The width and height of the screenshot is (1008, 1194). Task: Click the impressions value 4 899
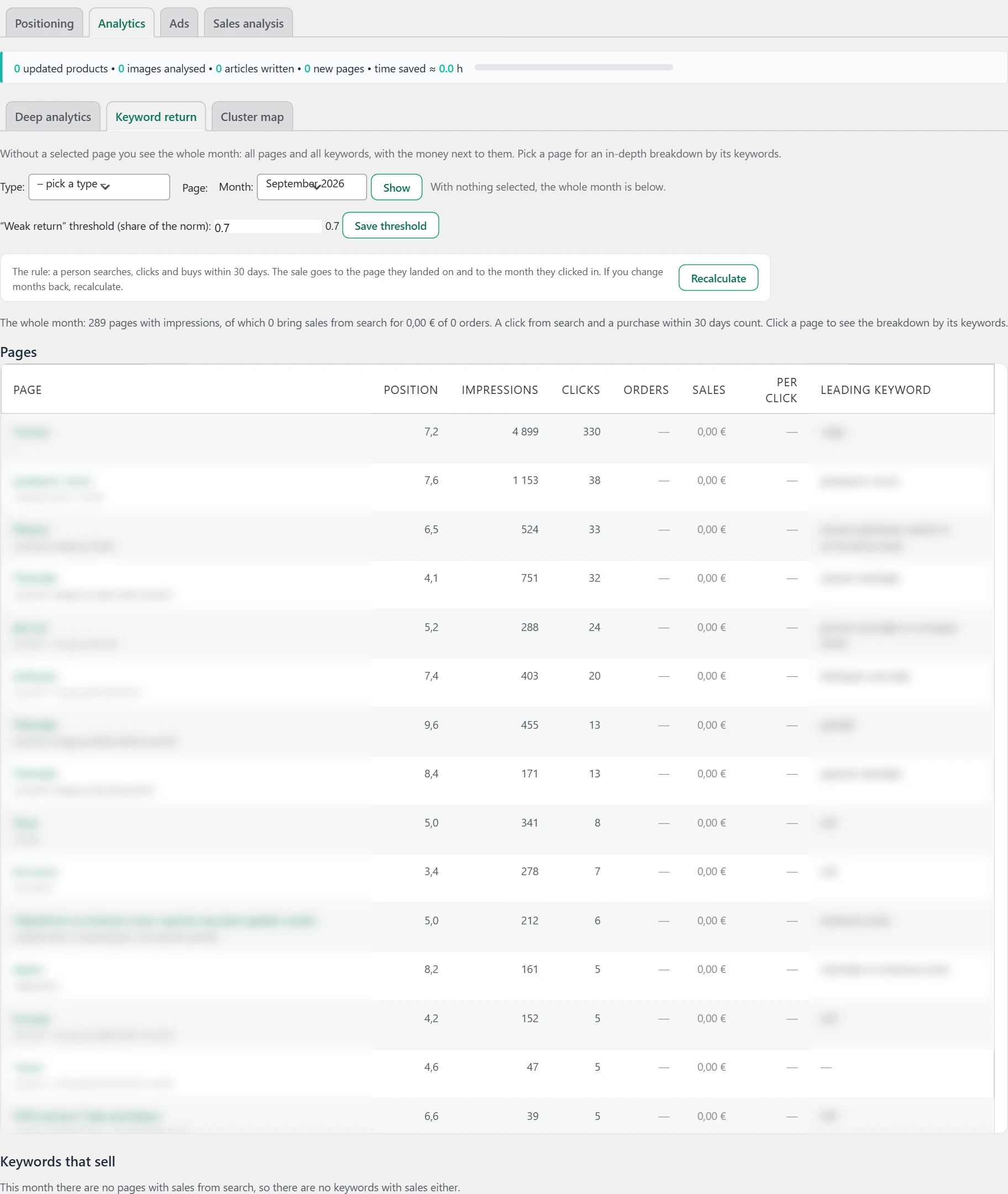pyautogui.click(x=525, y=432)
